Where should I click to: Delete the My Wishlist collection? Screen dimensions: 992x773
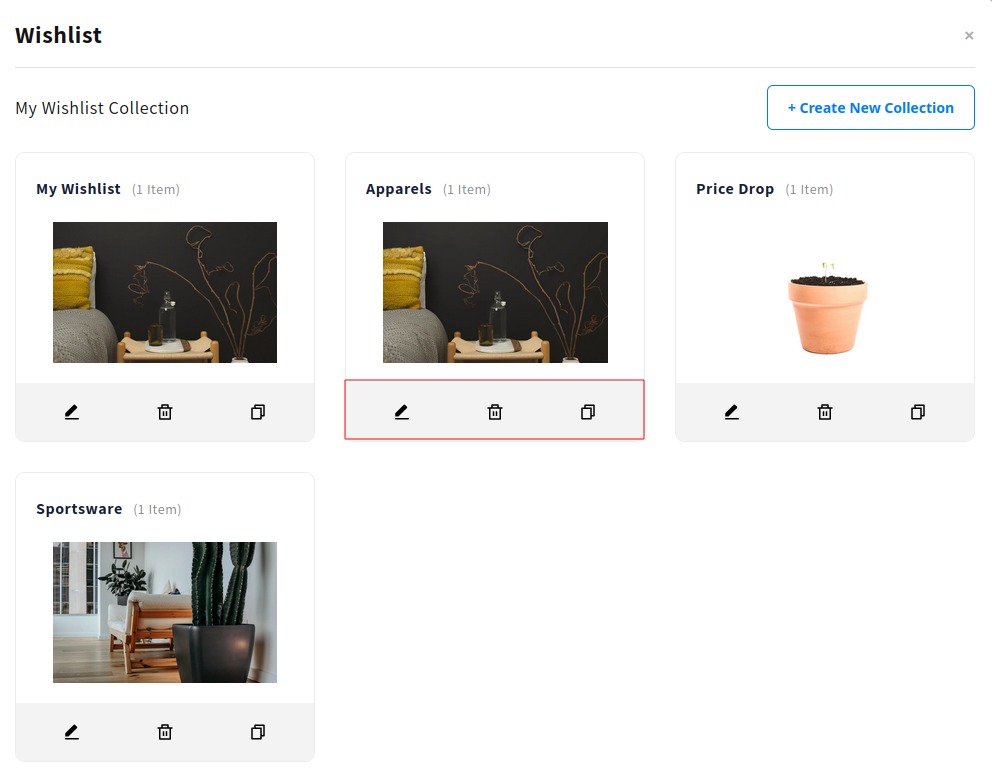tap(165, 412)
